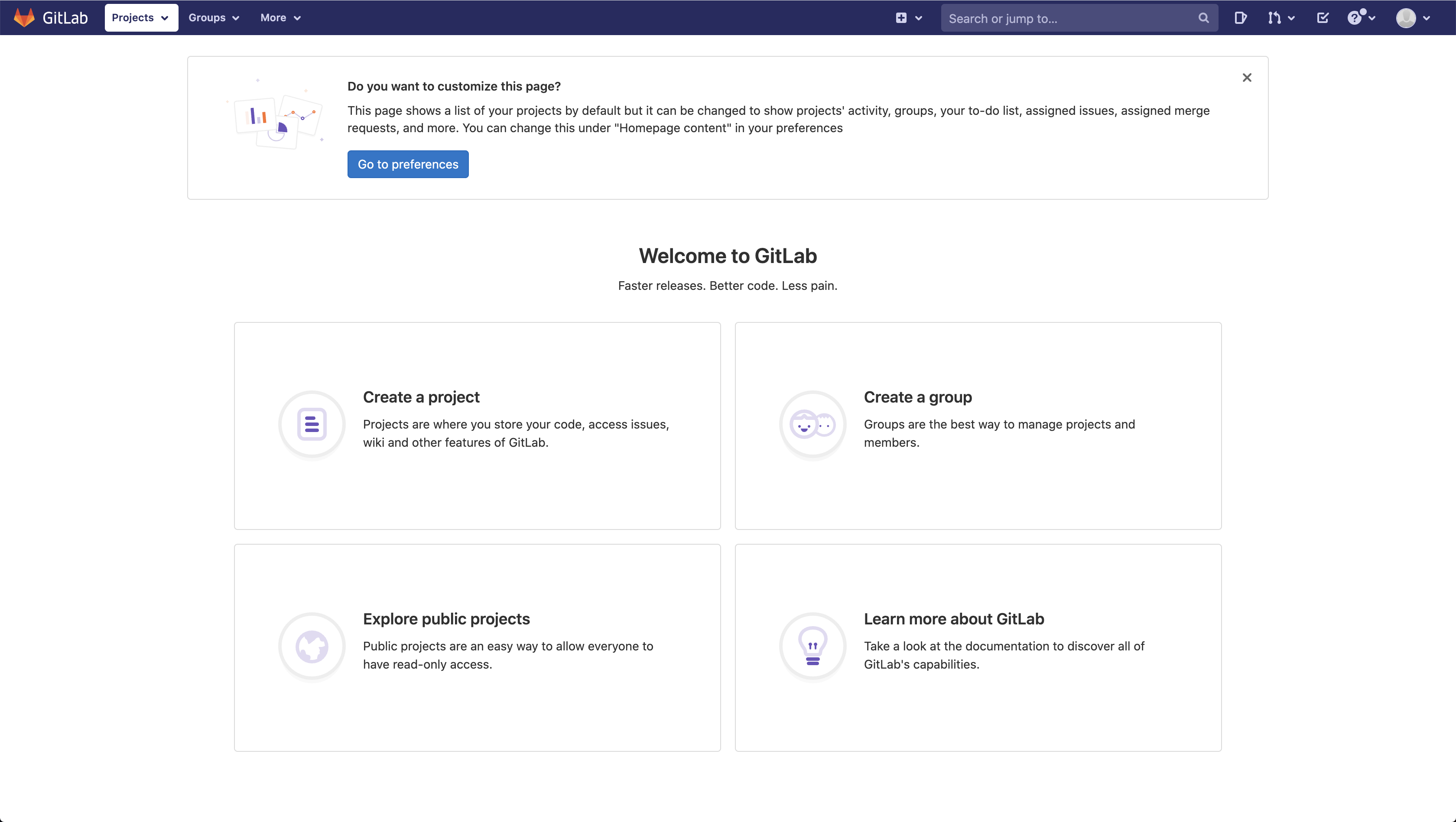Viewport: 1456px width, 822px height.
Task: Click the Create a group smiley icon
Action: tap(812, 424)
